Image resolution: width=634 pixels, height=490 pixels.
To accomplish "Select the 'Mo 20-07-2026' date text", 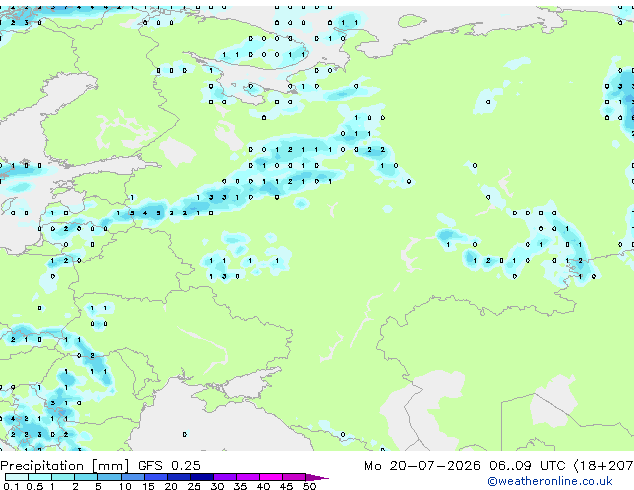I will (422, 466).
